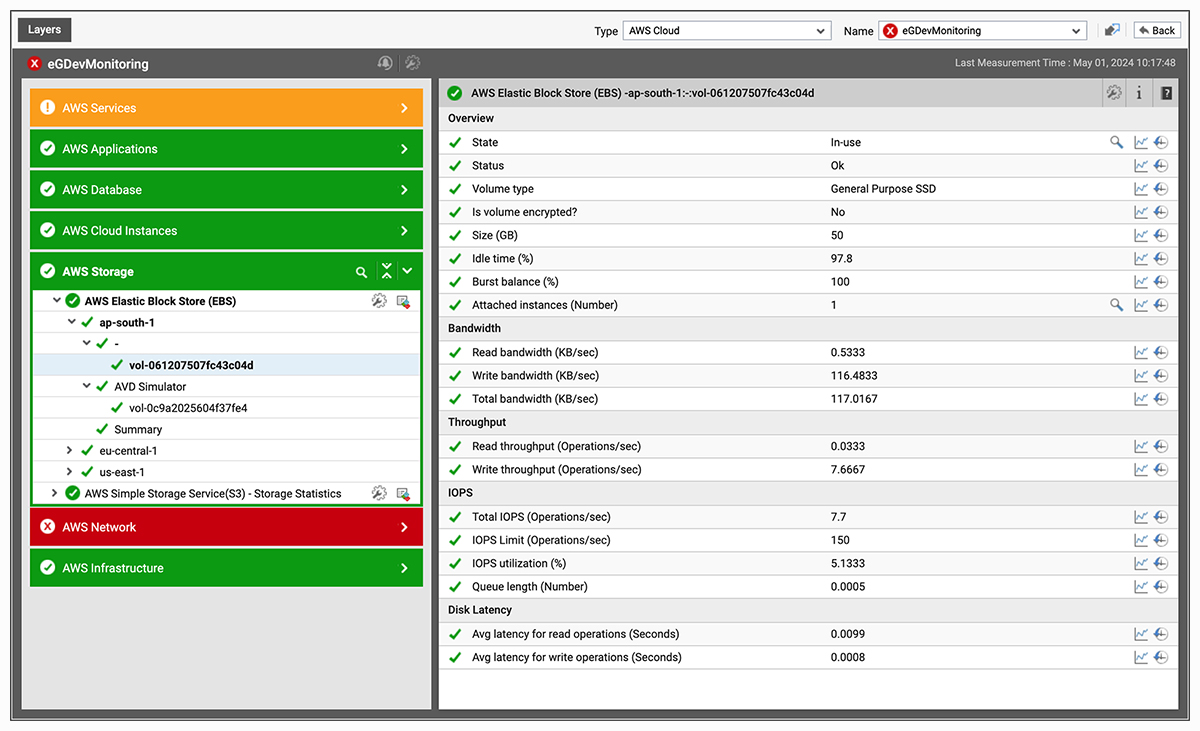Click the 116.4833 write bandwidth value
The image size is (1200, 731).
click(x=855, y=376)
